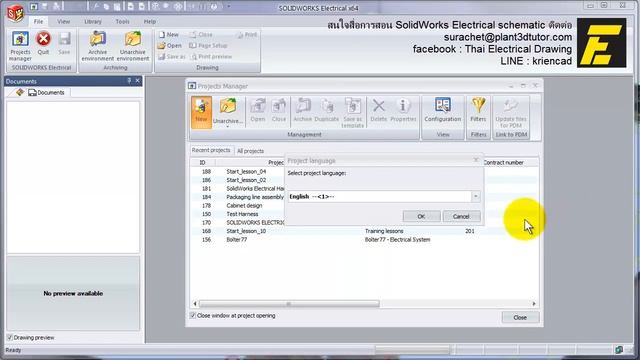Click left scroll arrow of project list
The width and height of the screenshot is (640, 360).
click(195, 304)
